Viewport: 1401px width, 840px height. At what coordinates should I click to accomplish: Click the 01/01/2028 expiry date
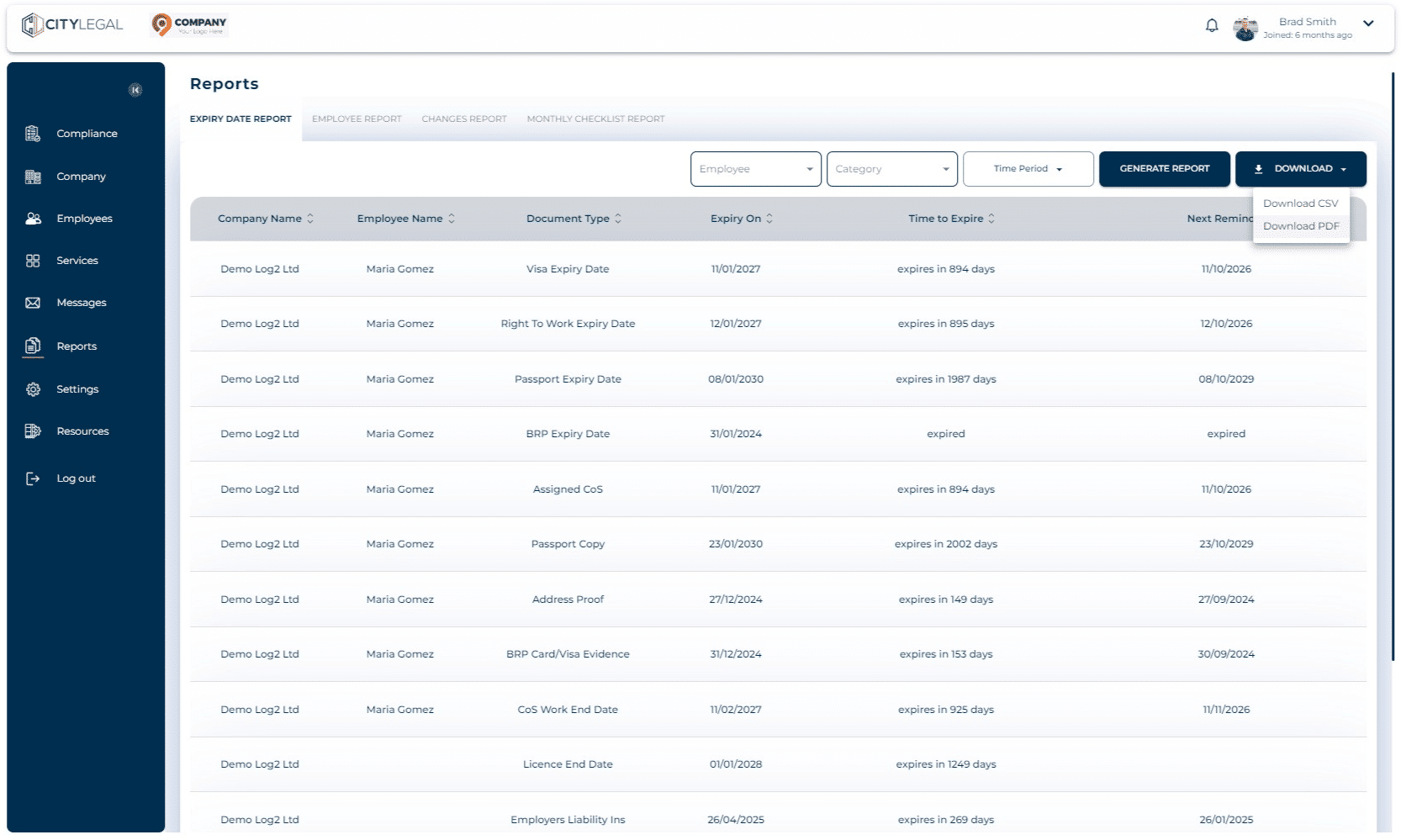[736, 764]
